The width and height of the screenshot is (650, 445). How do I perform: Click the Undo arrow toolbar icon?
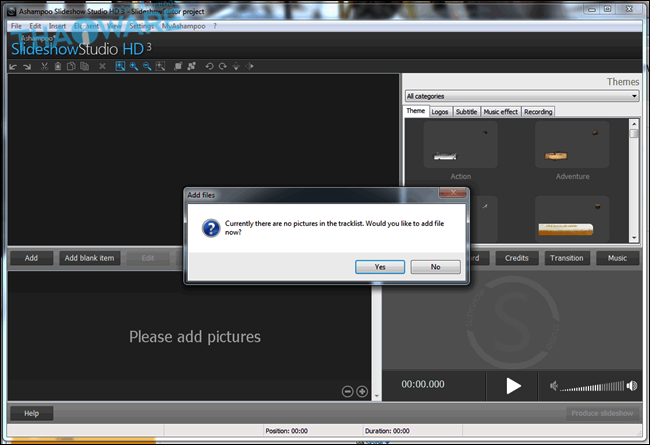click(x=13, y=66)
